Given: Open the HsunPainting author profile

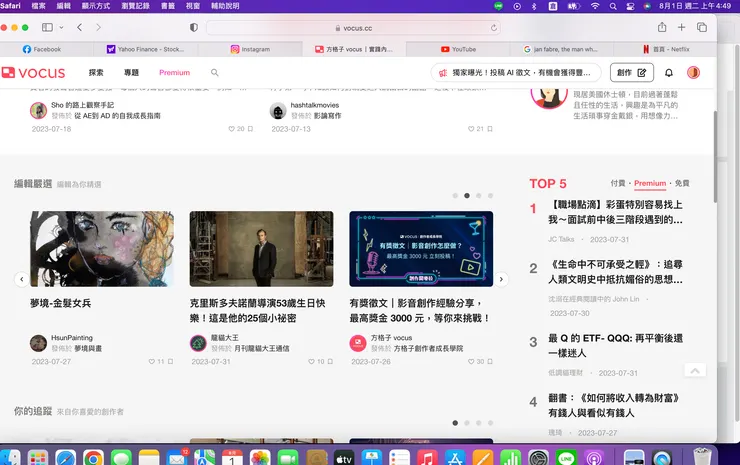Looking at the screenshot, I should 72,338.
